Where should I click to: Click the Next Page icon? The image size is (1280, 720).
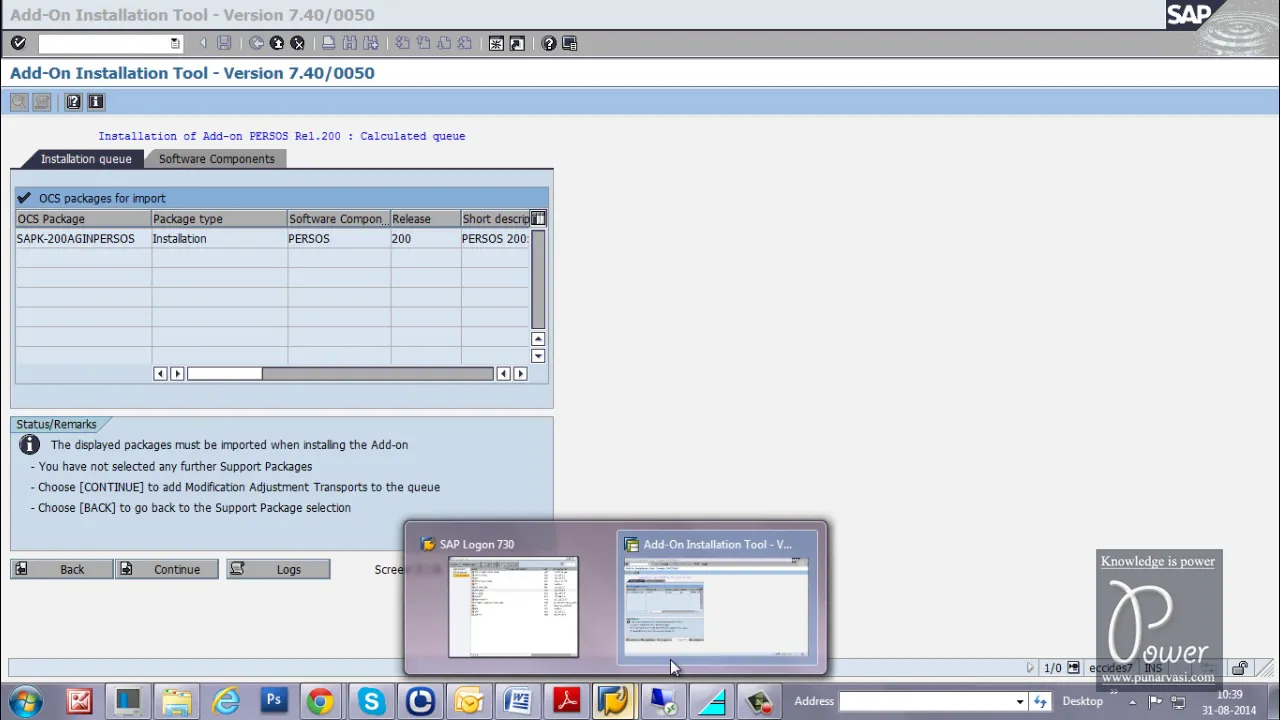[444, 43]
